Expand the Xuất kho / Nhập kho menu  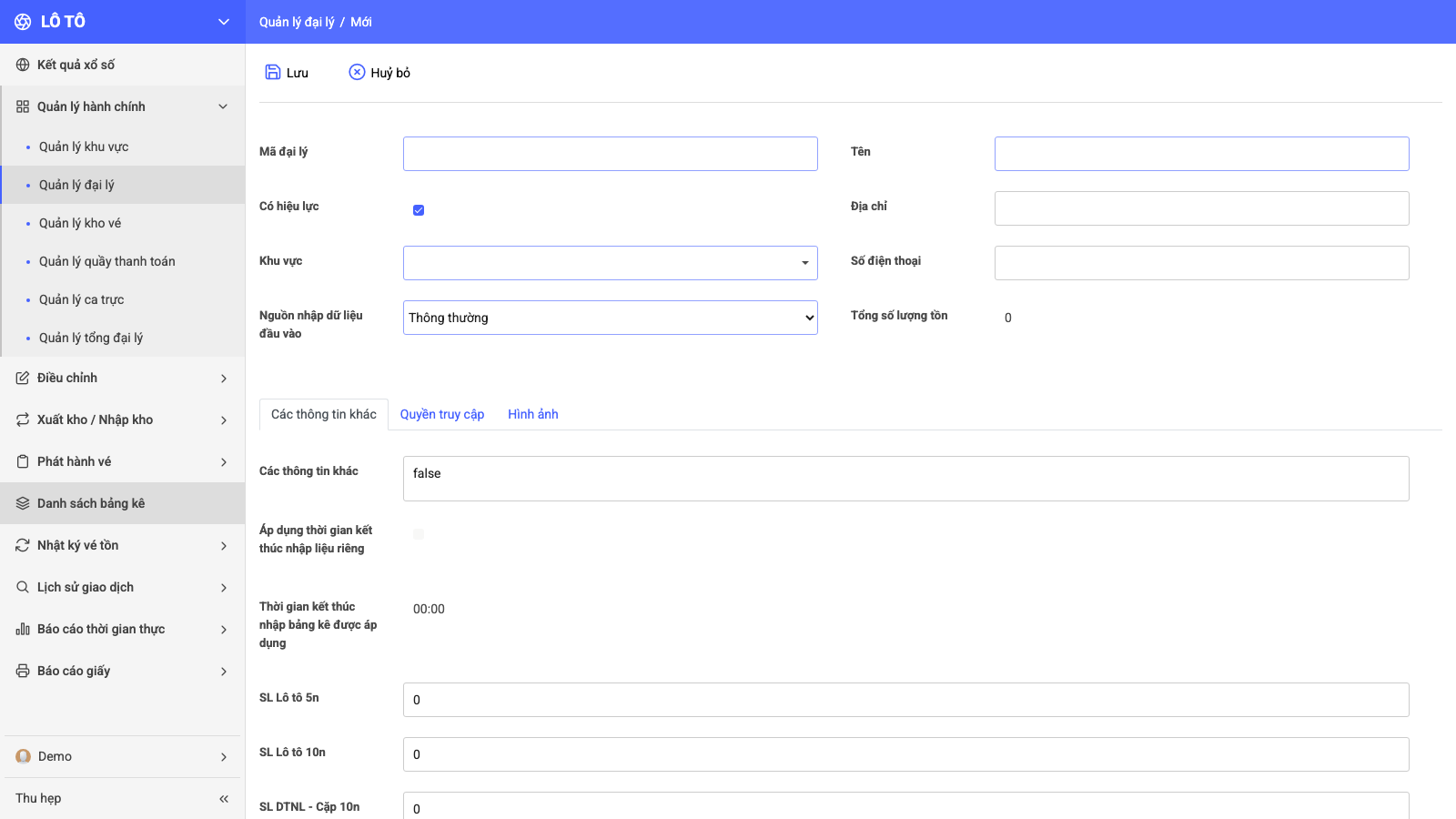click(x=123, y=420)
